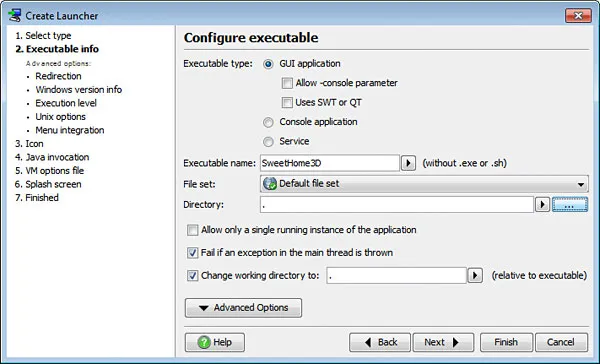Click the green Help question mark icon
Viewport: 600px width, 364px height.
tap(204, 342)
